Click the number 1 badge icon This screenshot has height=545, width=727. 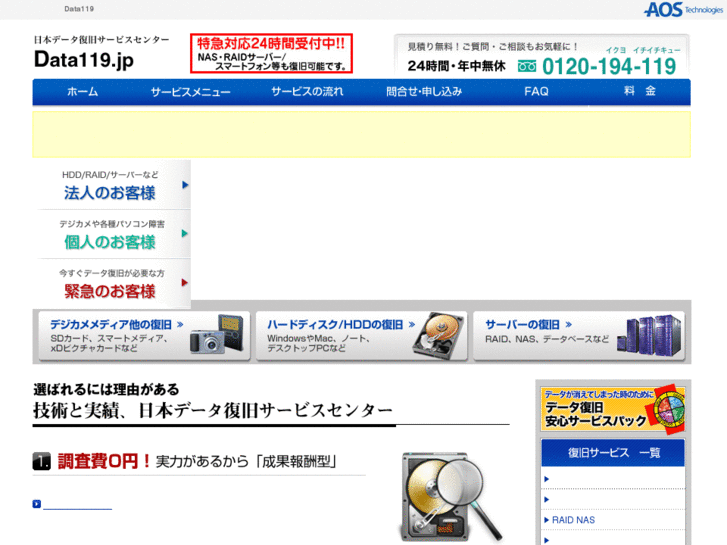coord(42,462)
